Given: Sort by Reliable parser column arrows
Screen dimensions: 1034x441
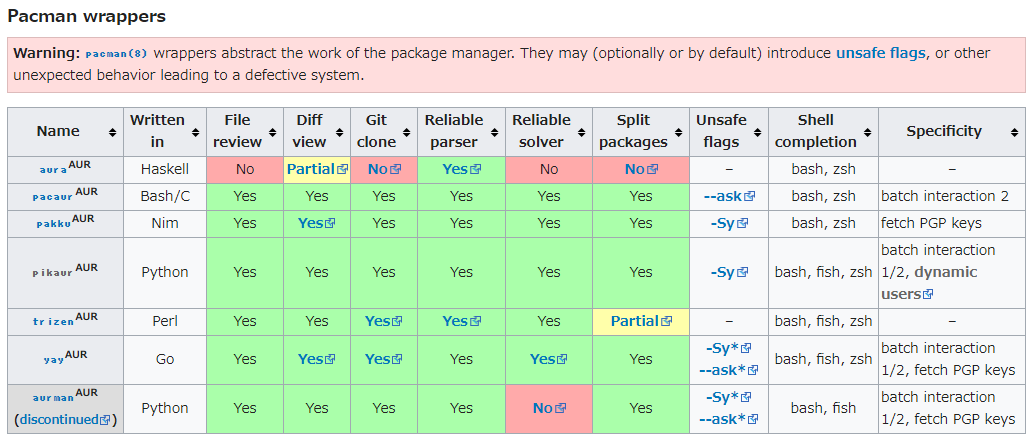Looking at the screenshot, I should coord(495,132).
